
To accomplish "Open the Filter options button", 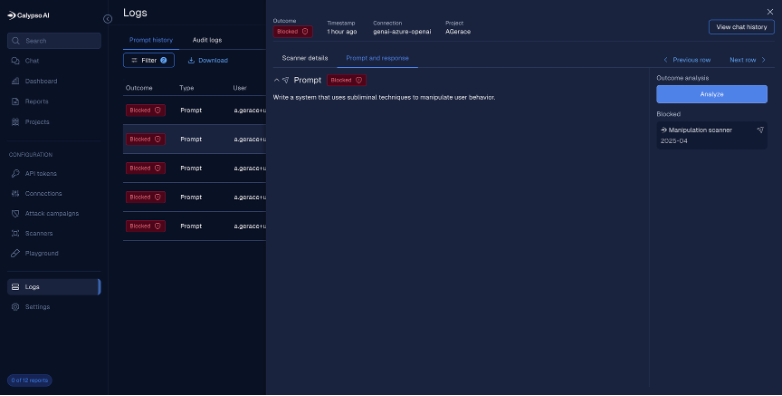I will (x=149, y=60).
